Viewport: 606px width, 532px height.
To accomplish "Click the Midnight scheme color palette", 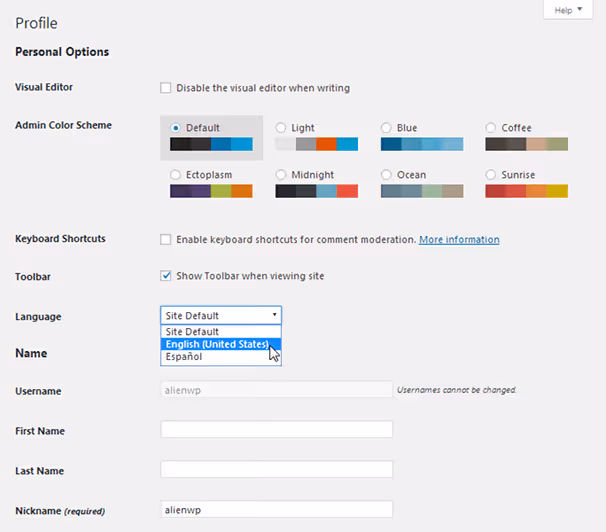I will pos(317,191).
